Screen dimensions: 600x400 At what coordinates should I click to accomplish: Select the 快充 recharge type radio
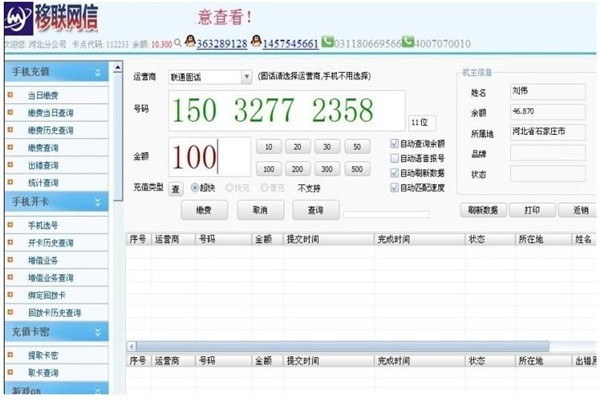[x=229, y=188]
